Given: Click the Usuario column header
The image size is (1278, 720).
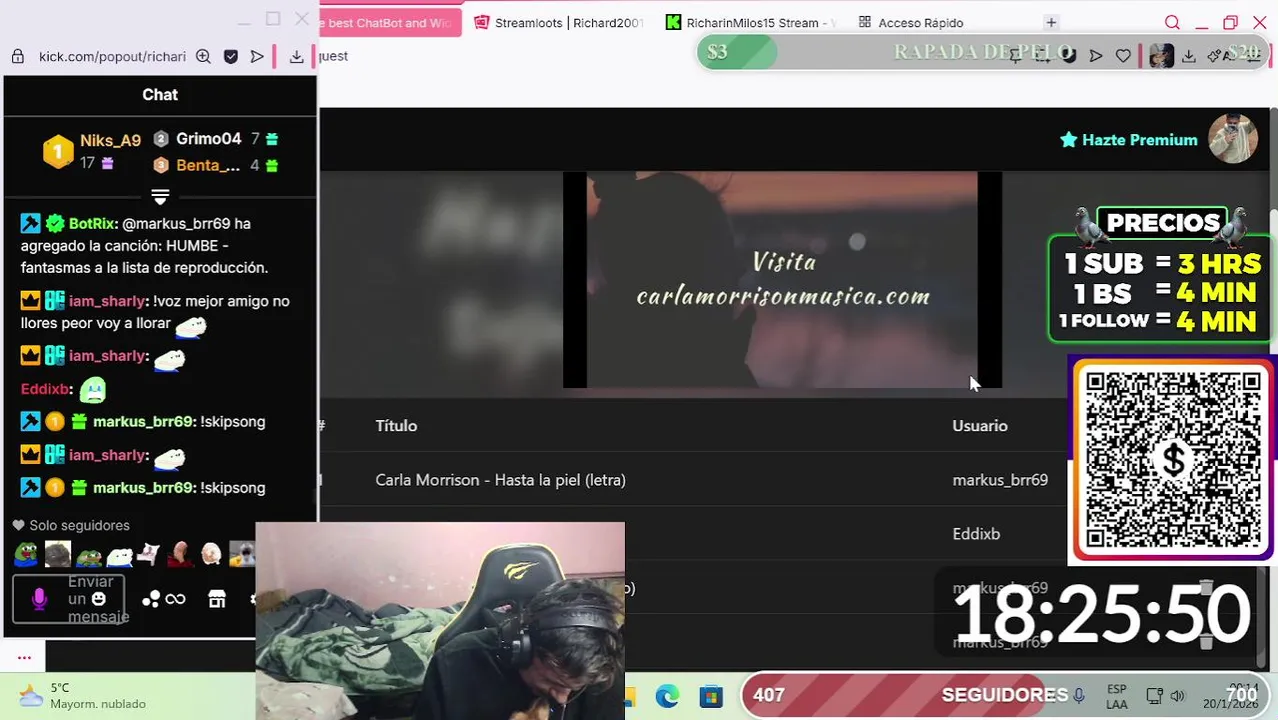Looking at the screenshot, I should pos(980,426).
